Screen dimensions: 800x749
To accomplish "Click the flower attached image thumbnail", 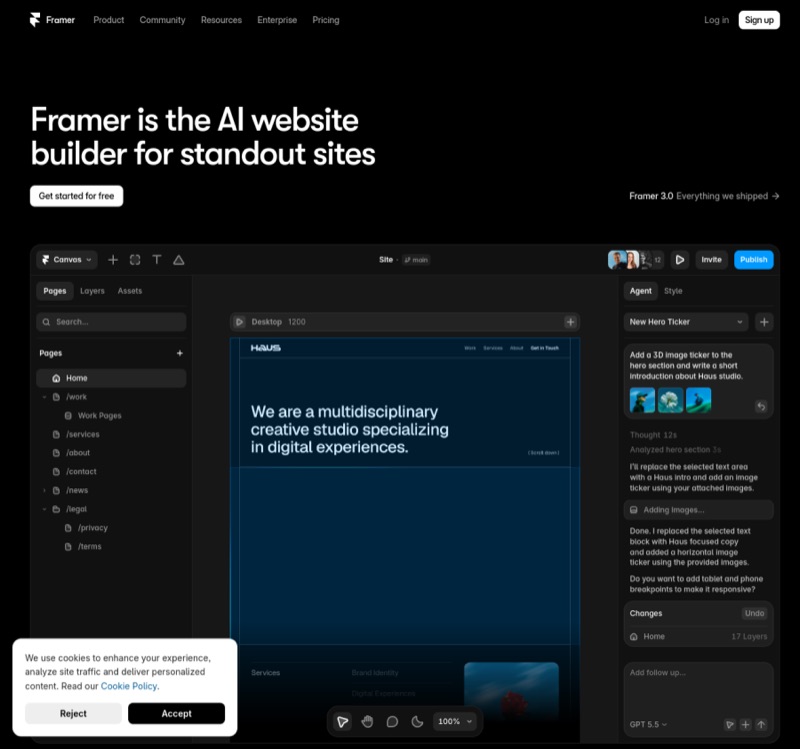I will click(670, 400).
